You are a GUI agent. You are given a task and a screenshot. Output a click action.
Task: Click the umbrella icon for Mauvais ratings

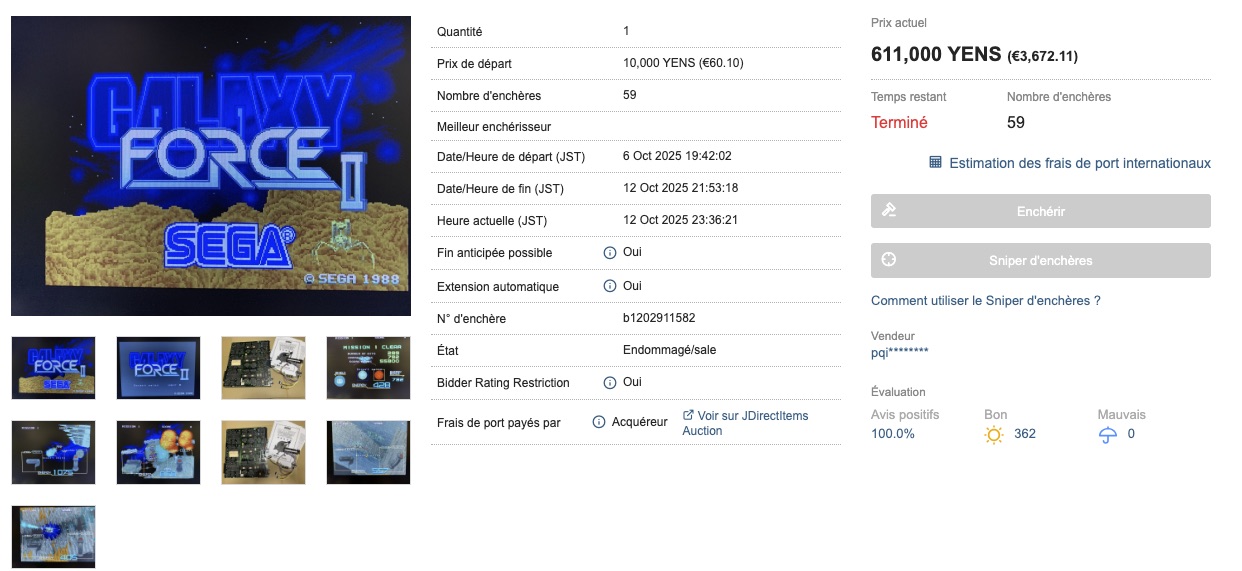[x=1107, y=435]
